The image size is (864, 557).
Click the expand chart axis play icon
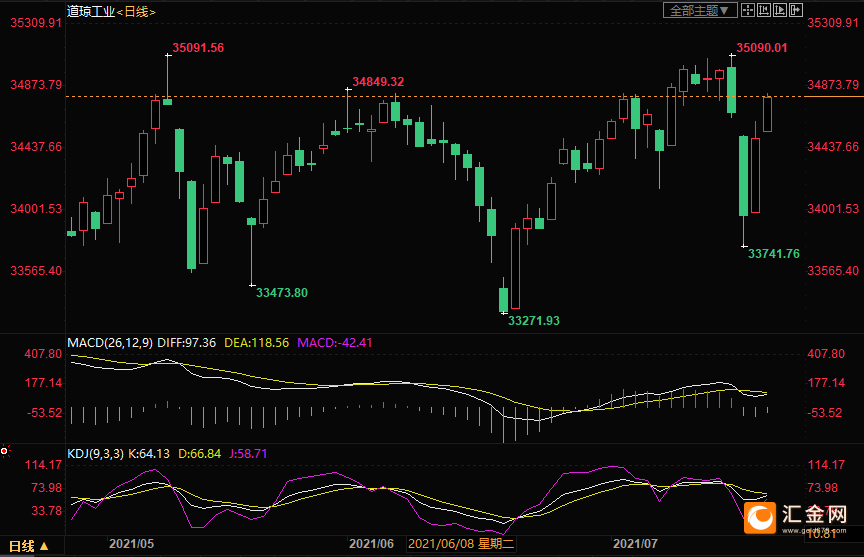780,10
